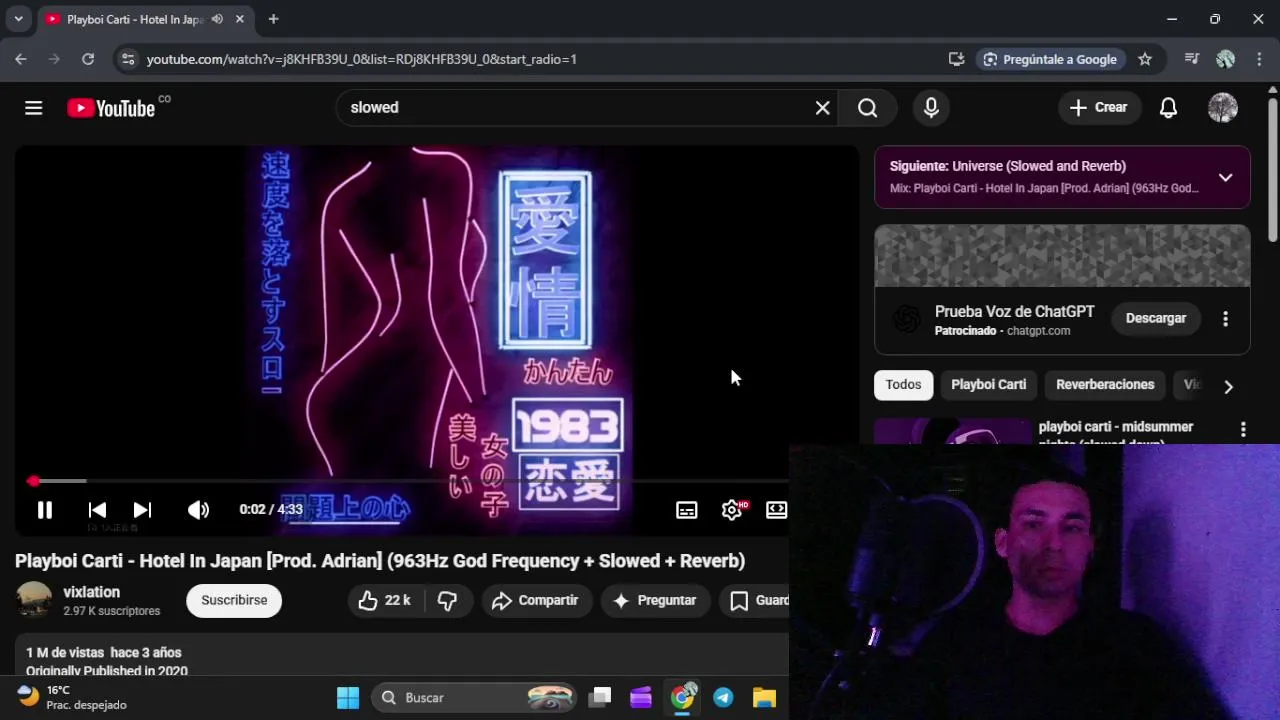This screenshot has width=1280, height=720.
Task: Click the magnifier search button
Action: [867, 108]
